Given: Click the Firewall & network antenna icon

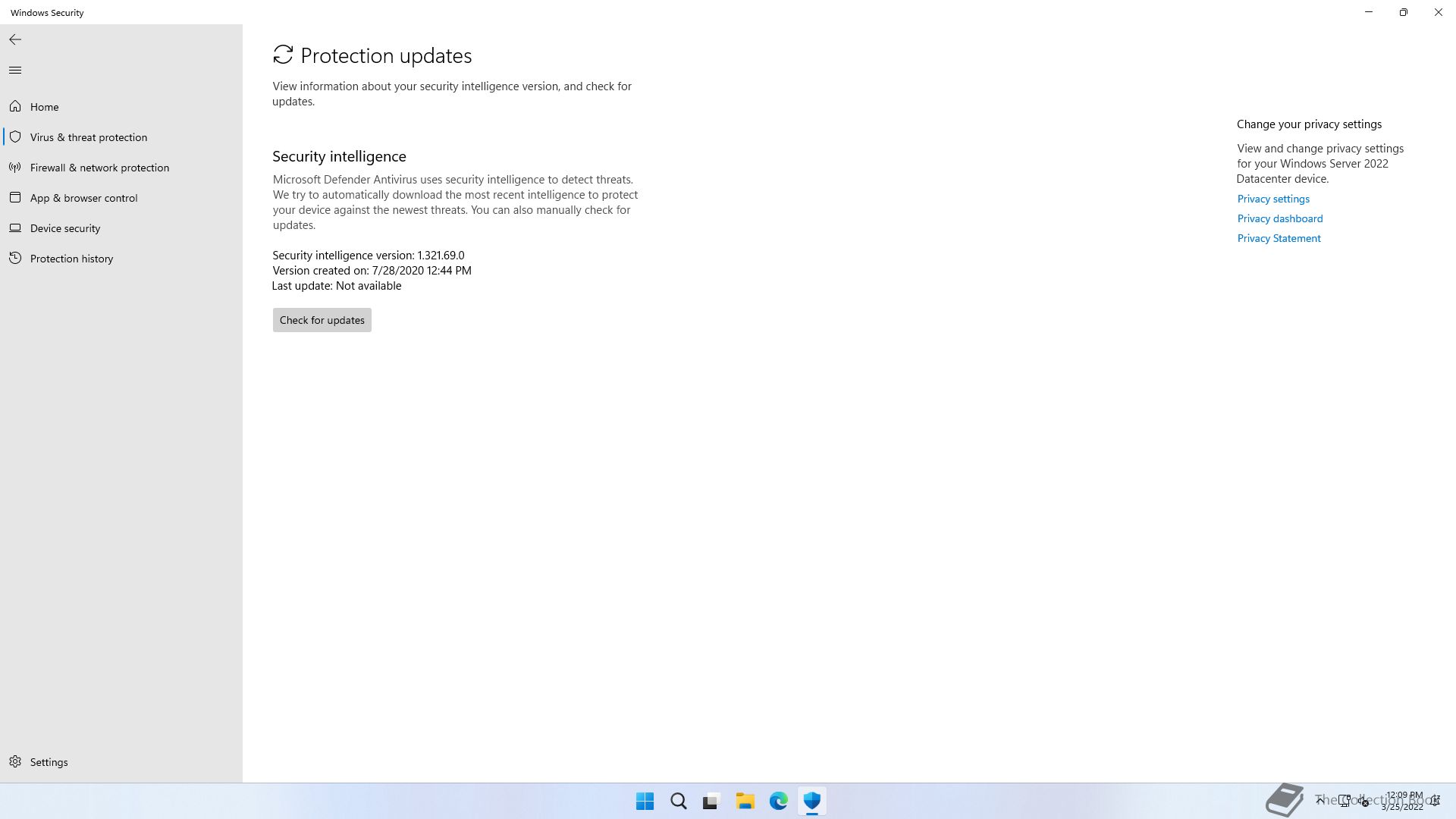Looking at the screenshot, I should click(15, 168).
